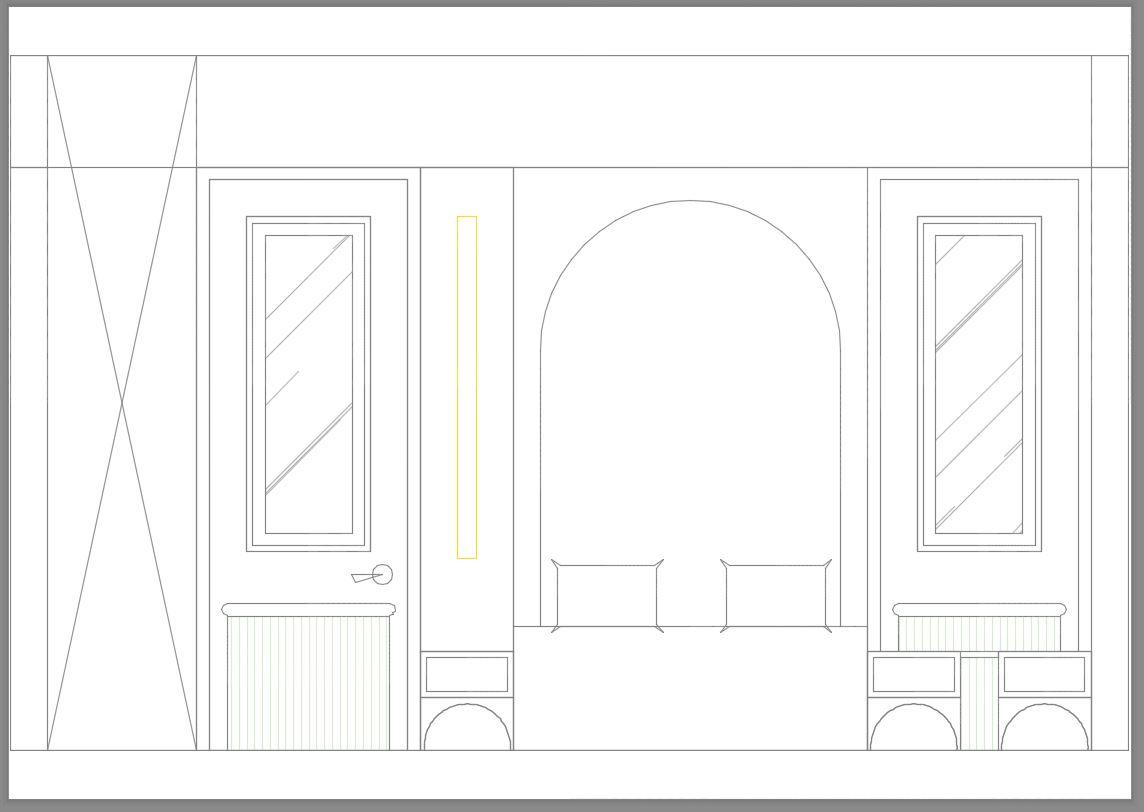Click the semicircle under the left nightstand
1144x812 pixels.
click(467, 728)
